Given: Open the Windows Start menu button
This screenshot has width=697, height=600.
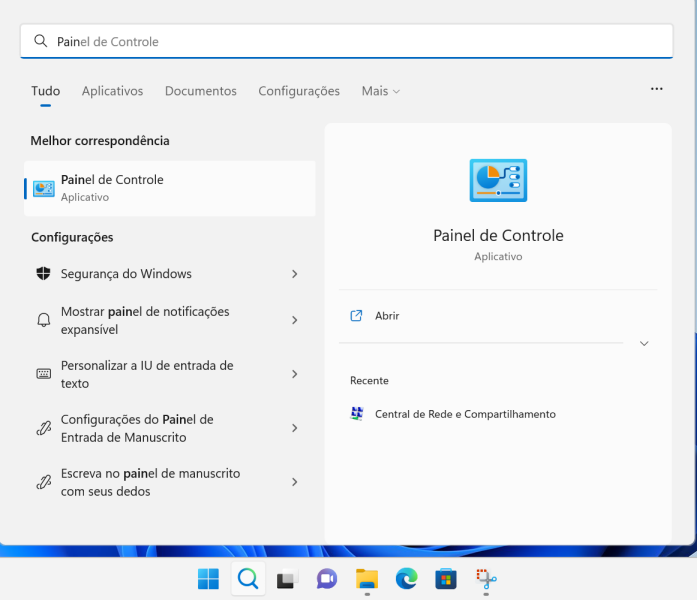Looking at the screenshot, I should [208, 578].
